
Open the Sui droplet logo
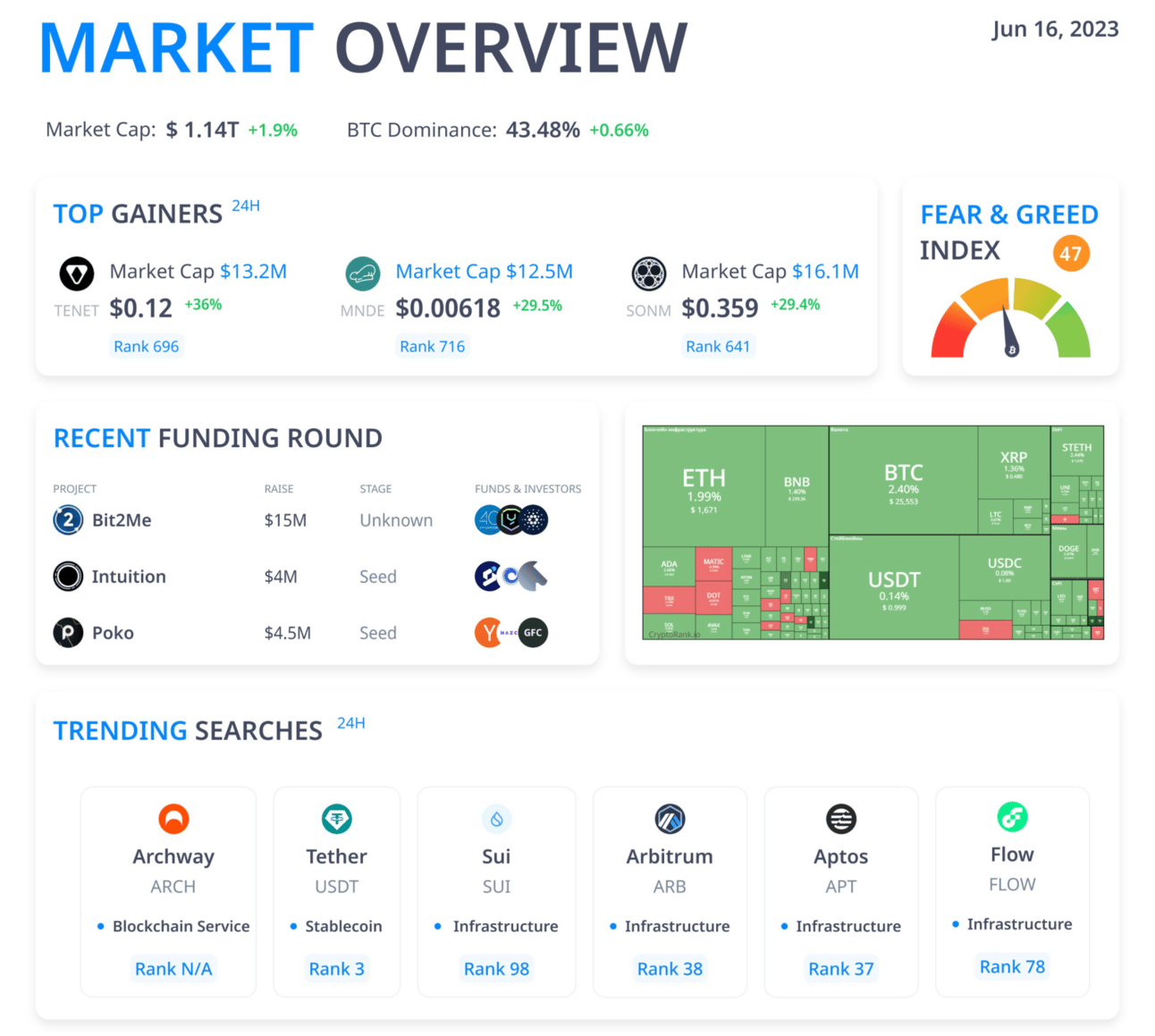pos(497,818)
